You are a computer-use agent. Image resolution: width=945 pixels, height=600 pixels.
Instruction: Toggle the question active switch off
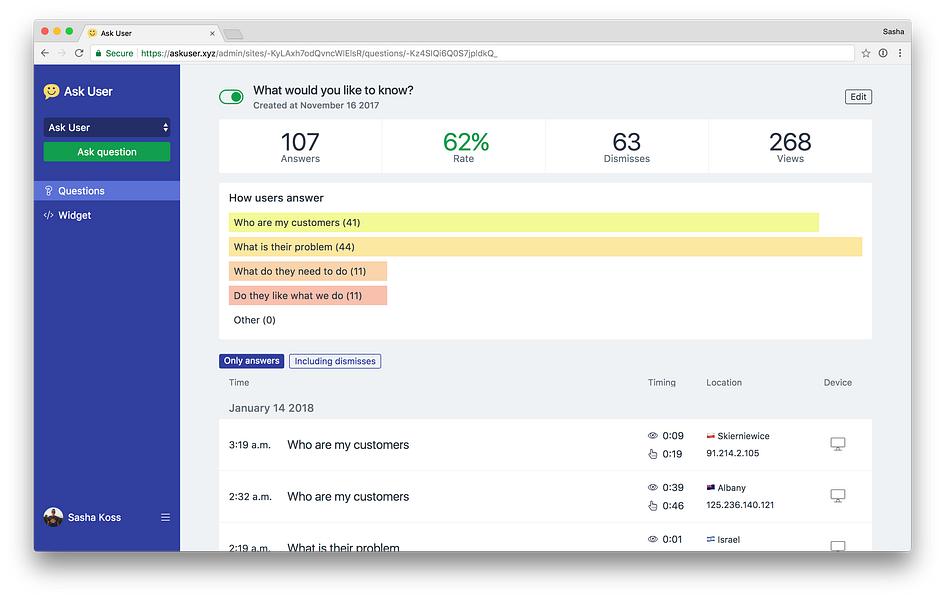click(231, 96)
